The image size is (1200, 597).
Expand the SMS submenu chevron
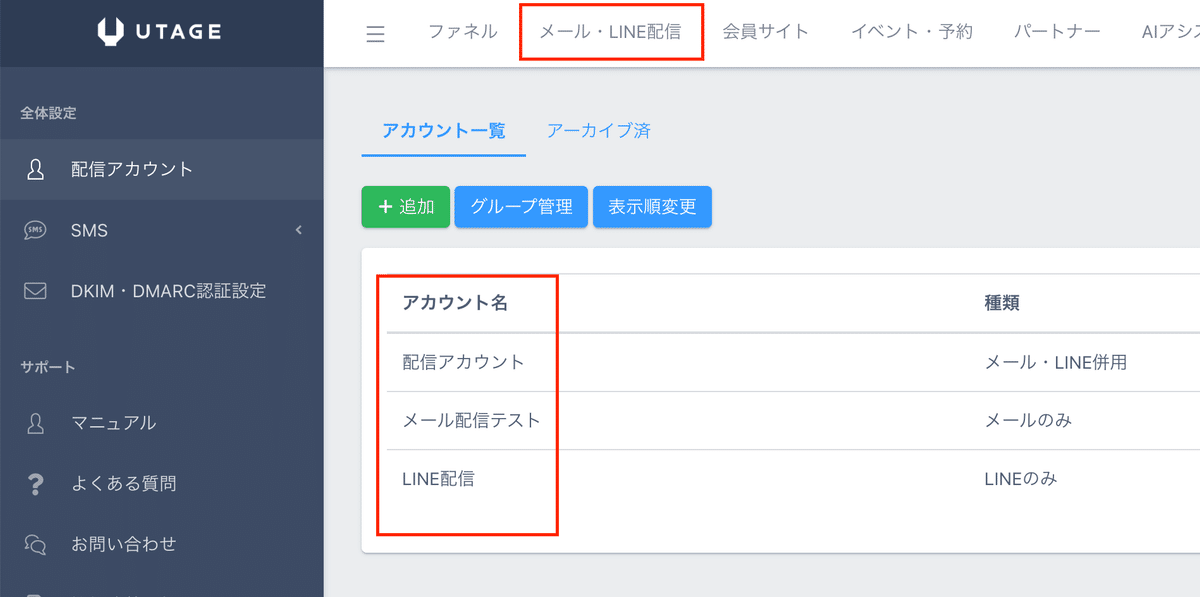pos(298,231)
